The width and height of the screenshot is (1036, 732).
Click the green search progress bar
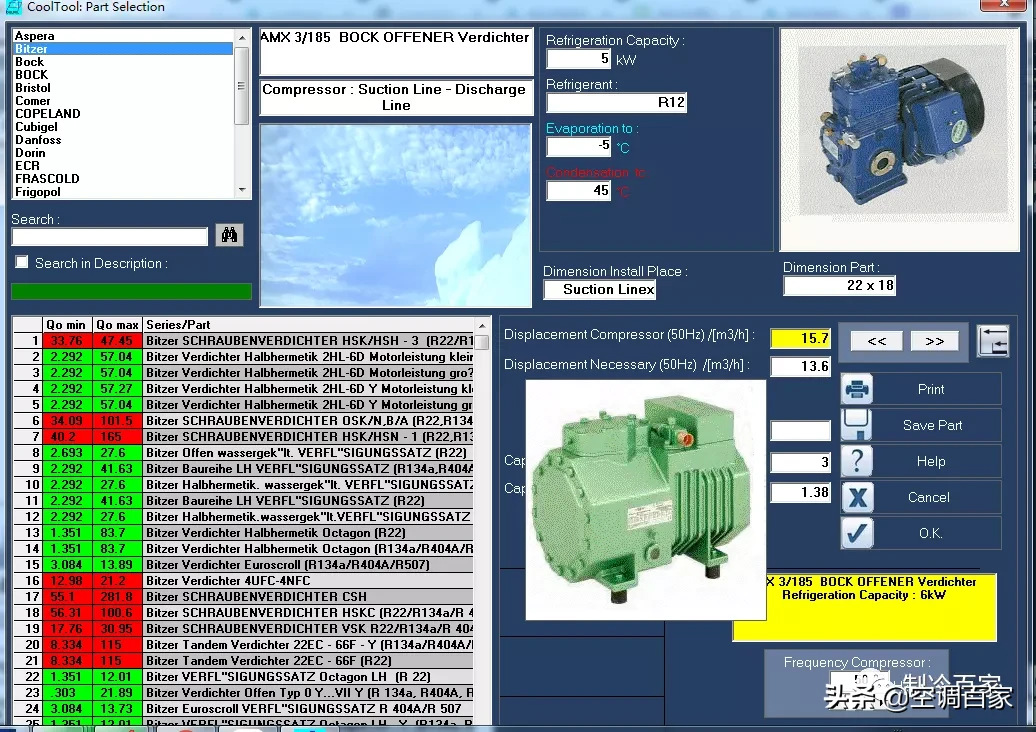[x=131, y=291]
